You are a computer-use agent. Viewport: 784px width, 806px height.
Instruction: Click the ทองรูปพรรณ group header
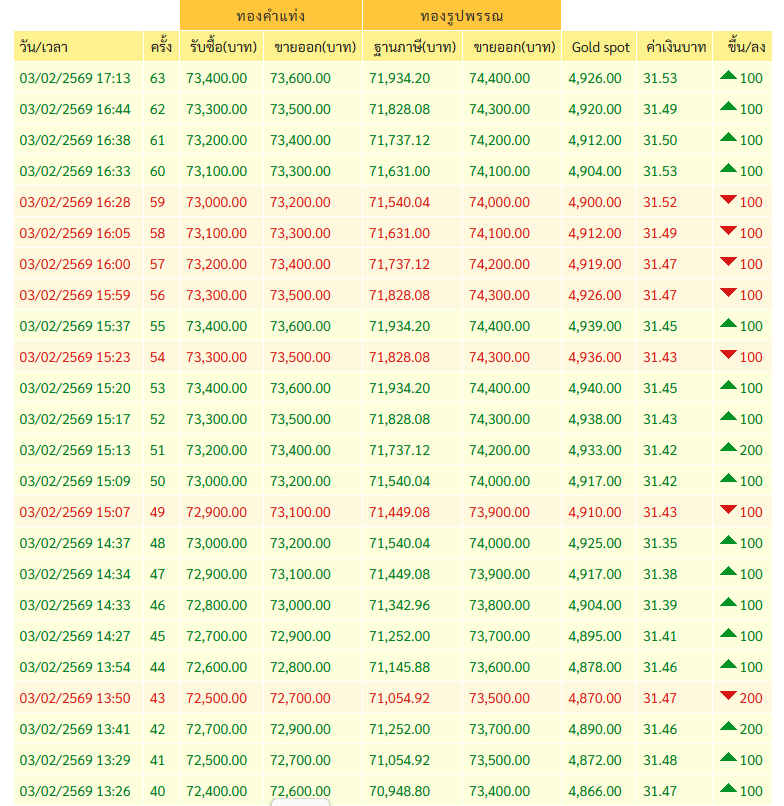[x=462, y=15]
